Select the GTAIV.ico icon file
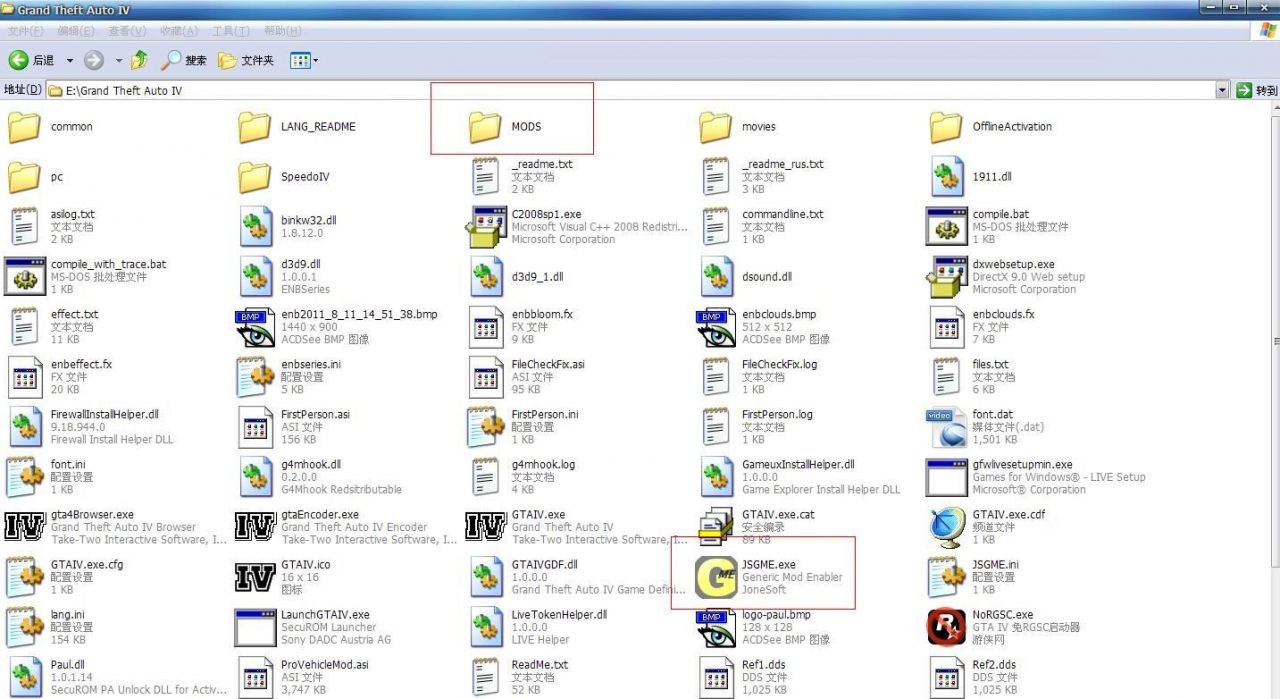This screenshot has height=699, width=1280. click(x=256, y=577)
